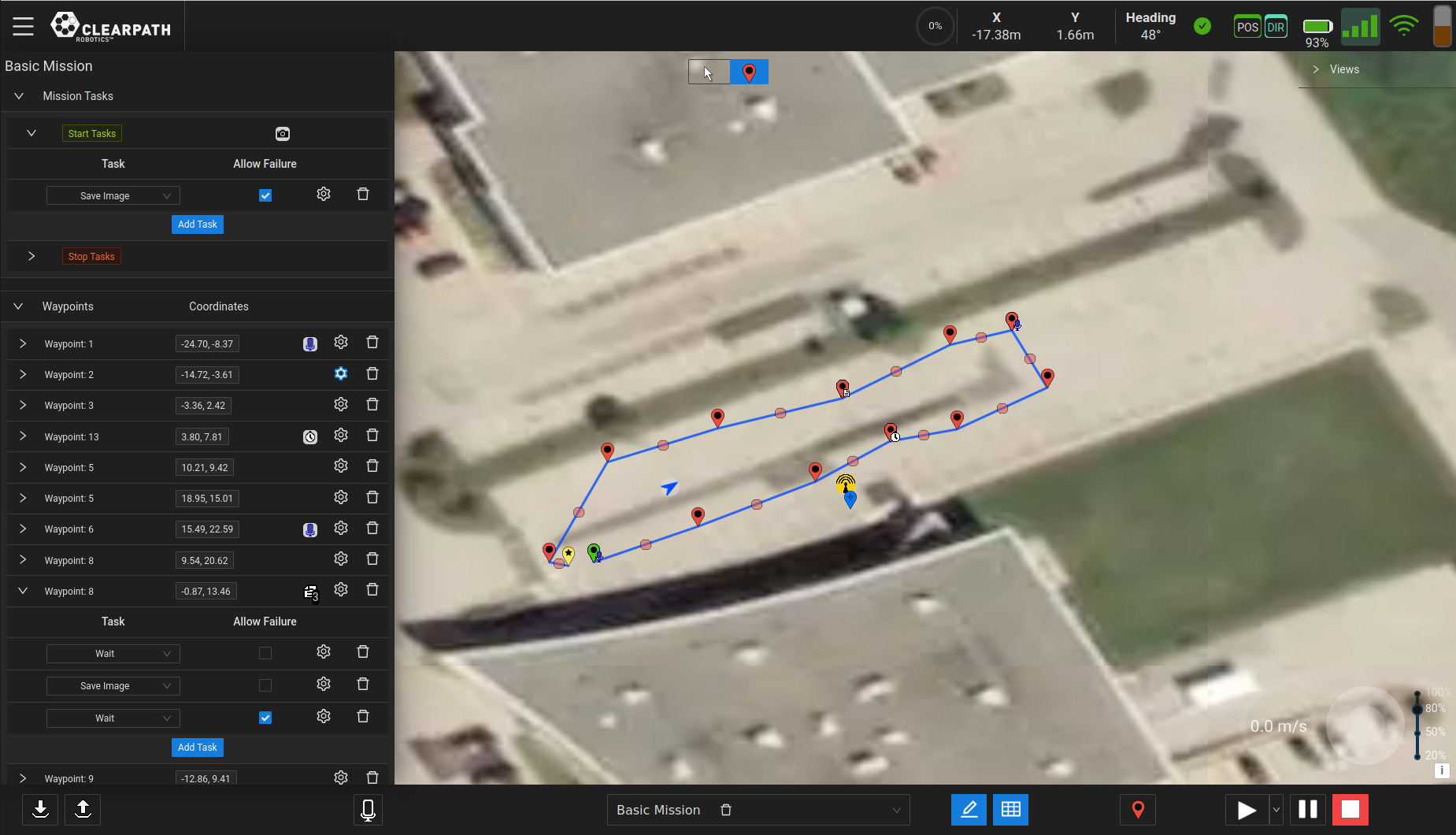
Task: Expand the Stop Tasks section
Action: tap(31, 257)
